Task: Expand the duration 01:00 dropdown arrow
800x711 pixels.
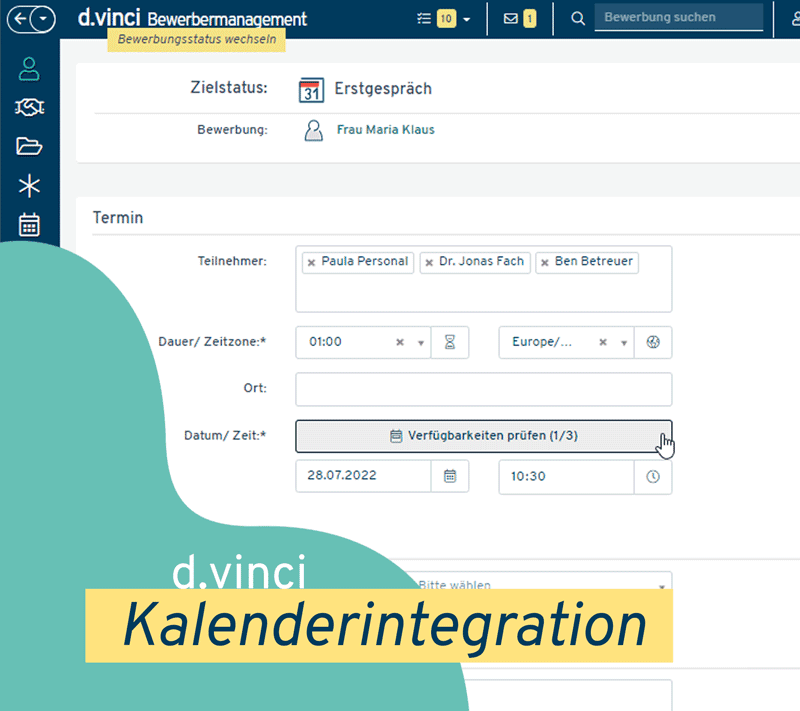Action: [x=421, y=342]
